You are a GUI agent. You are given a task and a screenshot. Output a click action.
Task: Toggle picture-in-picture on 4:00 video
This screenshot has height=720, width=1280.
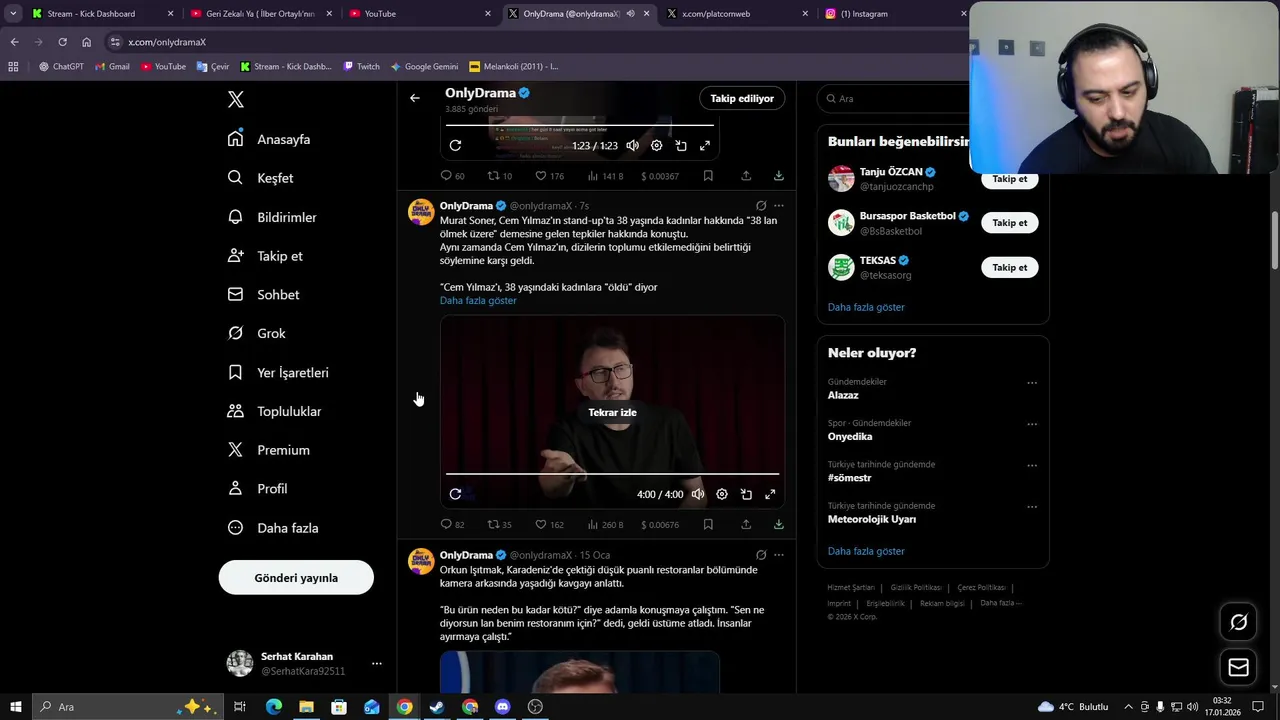(746, 494)
